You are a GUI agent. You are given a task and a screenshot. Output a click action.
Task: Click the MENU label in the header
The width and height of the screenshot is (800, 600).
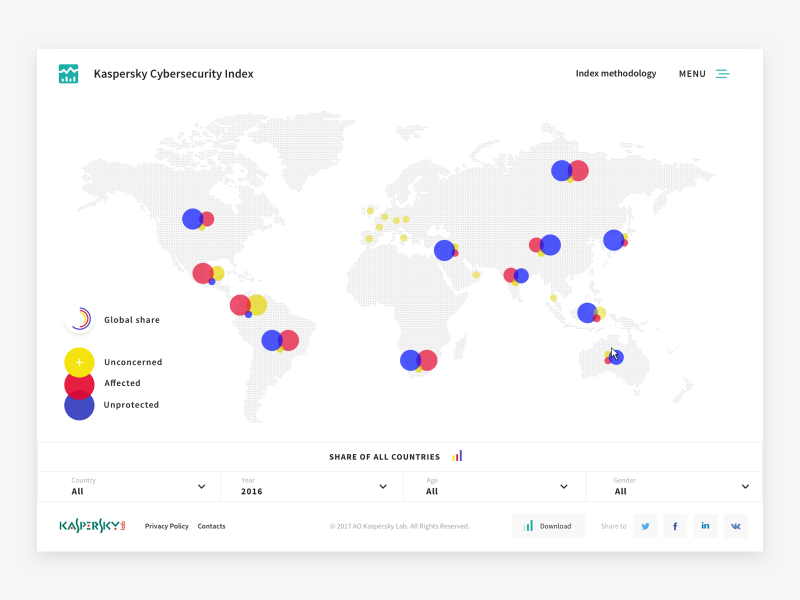coord(692,74)
